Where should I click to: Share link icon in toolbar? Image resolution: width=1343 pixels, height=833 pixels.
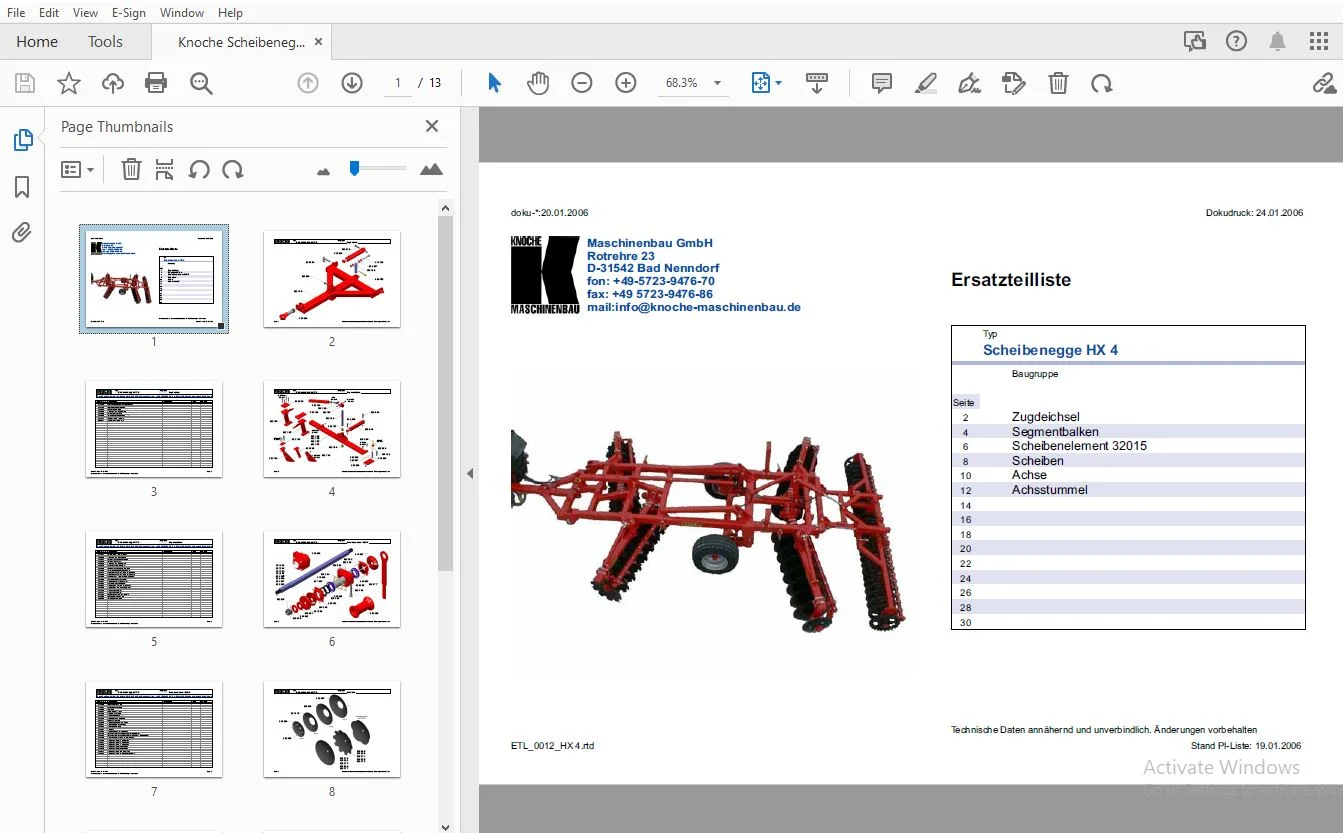[1324, 83]
